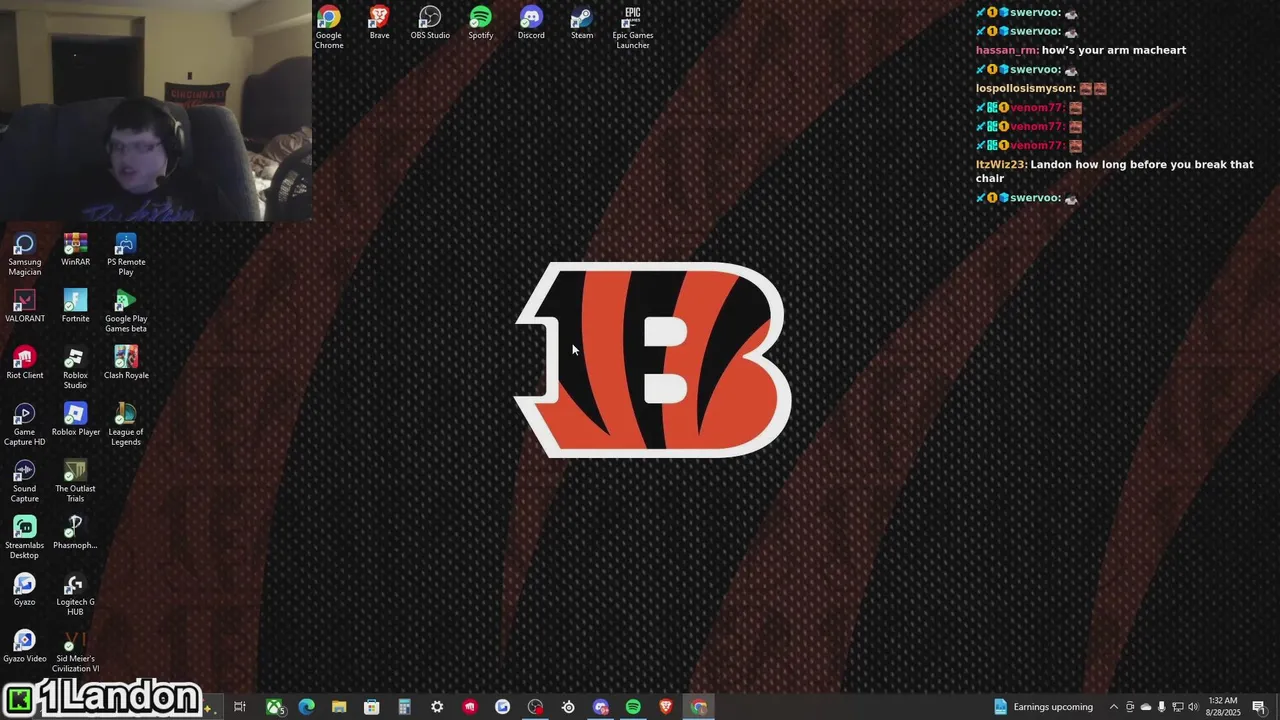This screenshot has width=1280, height=720.
Task: Open the Steam desktop icon
Action: 582,23
